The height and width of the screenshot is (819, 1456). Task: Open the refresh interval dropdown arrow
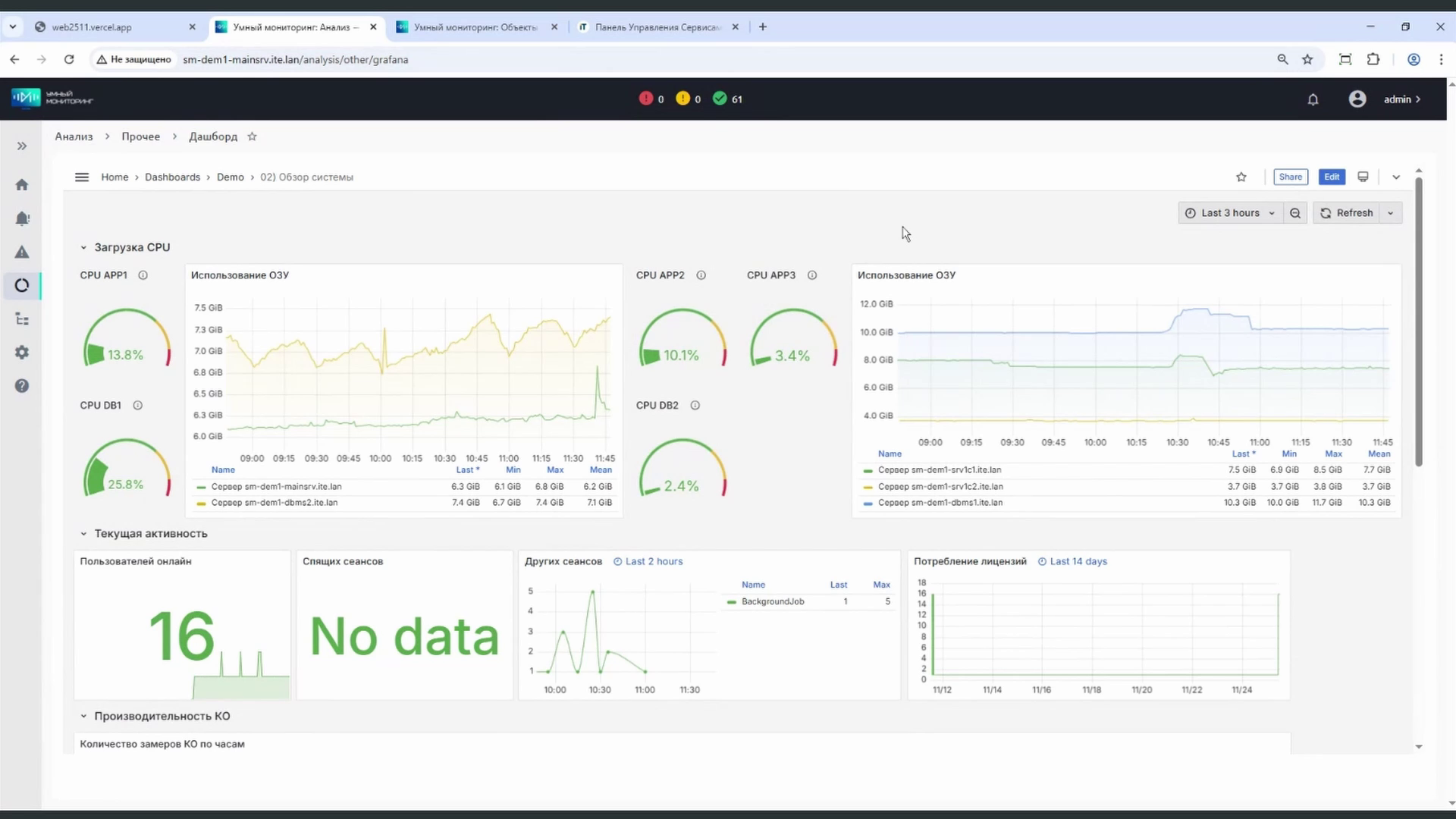point(1390,213)
